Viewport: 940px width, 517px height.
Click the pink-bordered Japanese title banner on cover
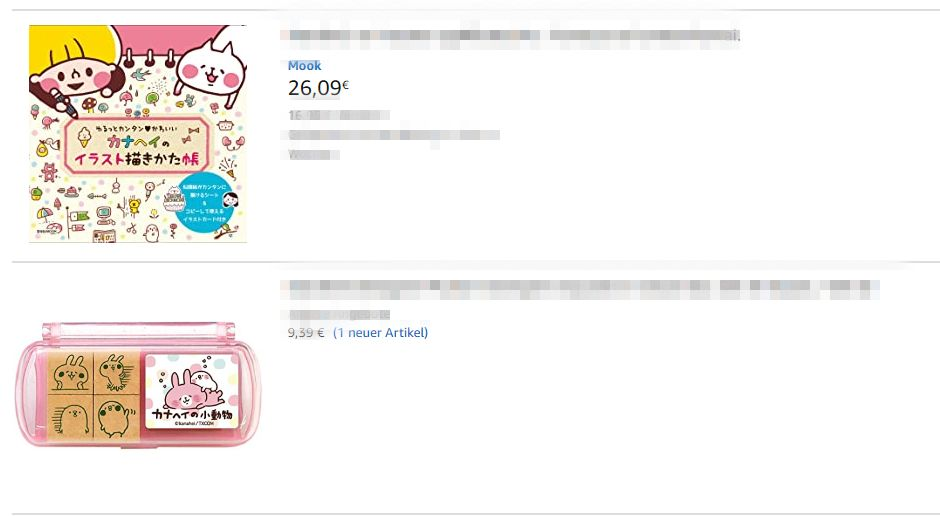[x=138, y=145]
